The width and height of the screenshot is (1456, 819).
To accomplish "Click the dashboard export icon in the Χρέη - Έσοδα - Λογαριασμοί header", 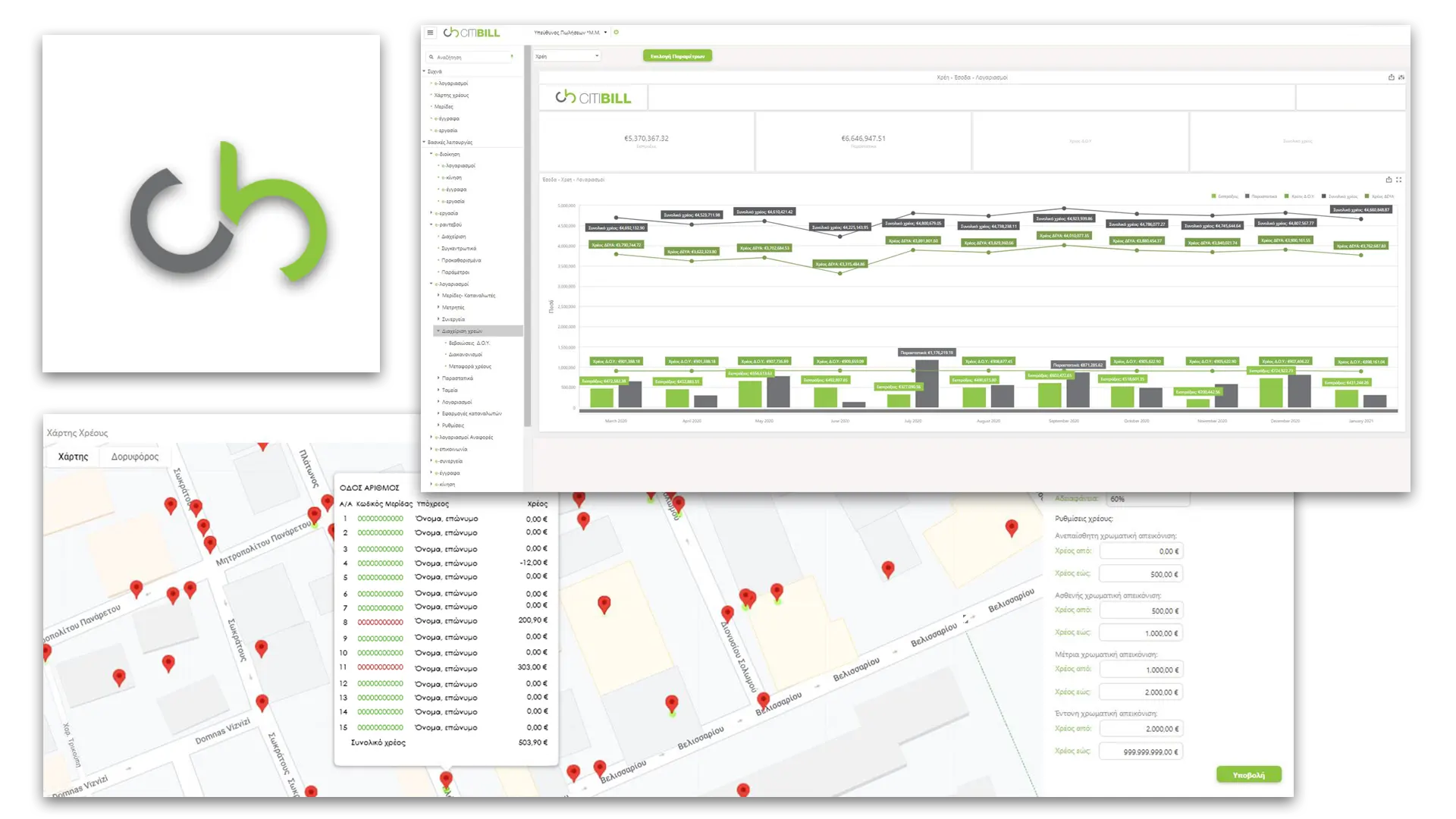I will pos(1391,77).
